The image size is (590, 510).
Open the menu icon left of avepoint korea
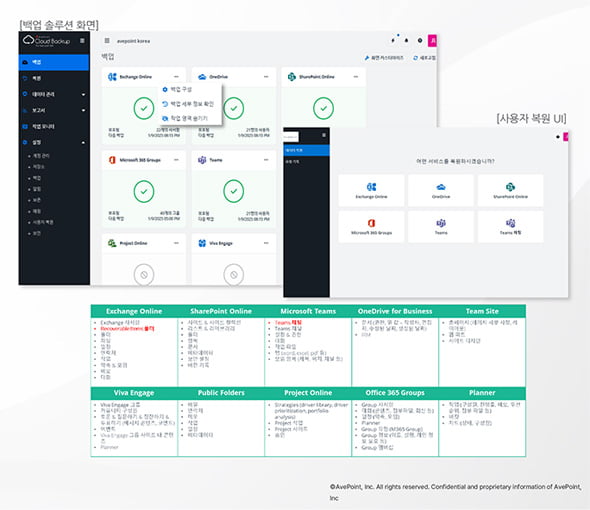[107, 40]
